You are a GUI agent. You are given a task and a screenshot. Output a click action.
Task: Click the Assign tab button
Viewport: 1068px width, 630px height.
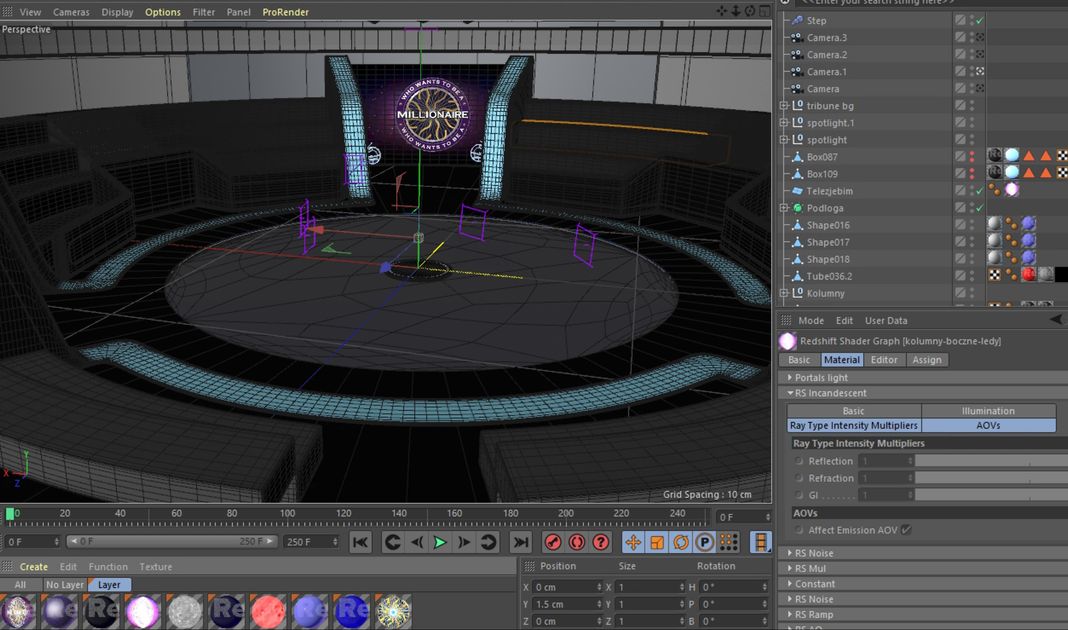pyautogui.click(x=926, y=360)
